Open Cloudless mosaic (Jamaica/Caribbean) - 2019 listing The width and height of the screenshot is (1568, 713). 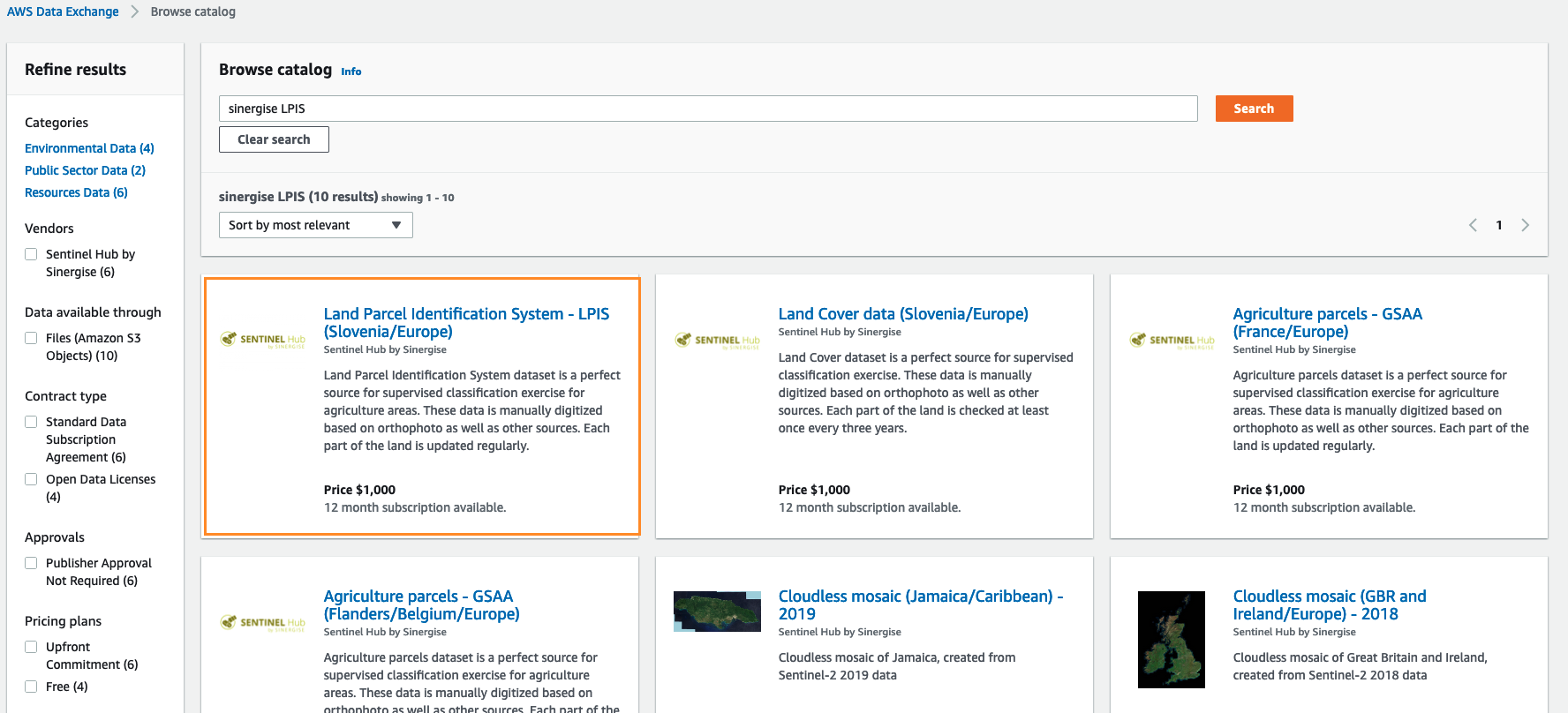point(921,605)
